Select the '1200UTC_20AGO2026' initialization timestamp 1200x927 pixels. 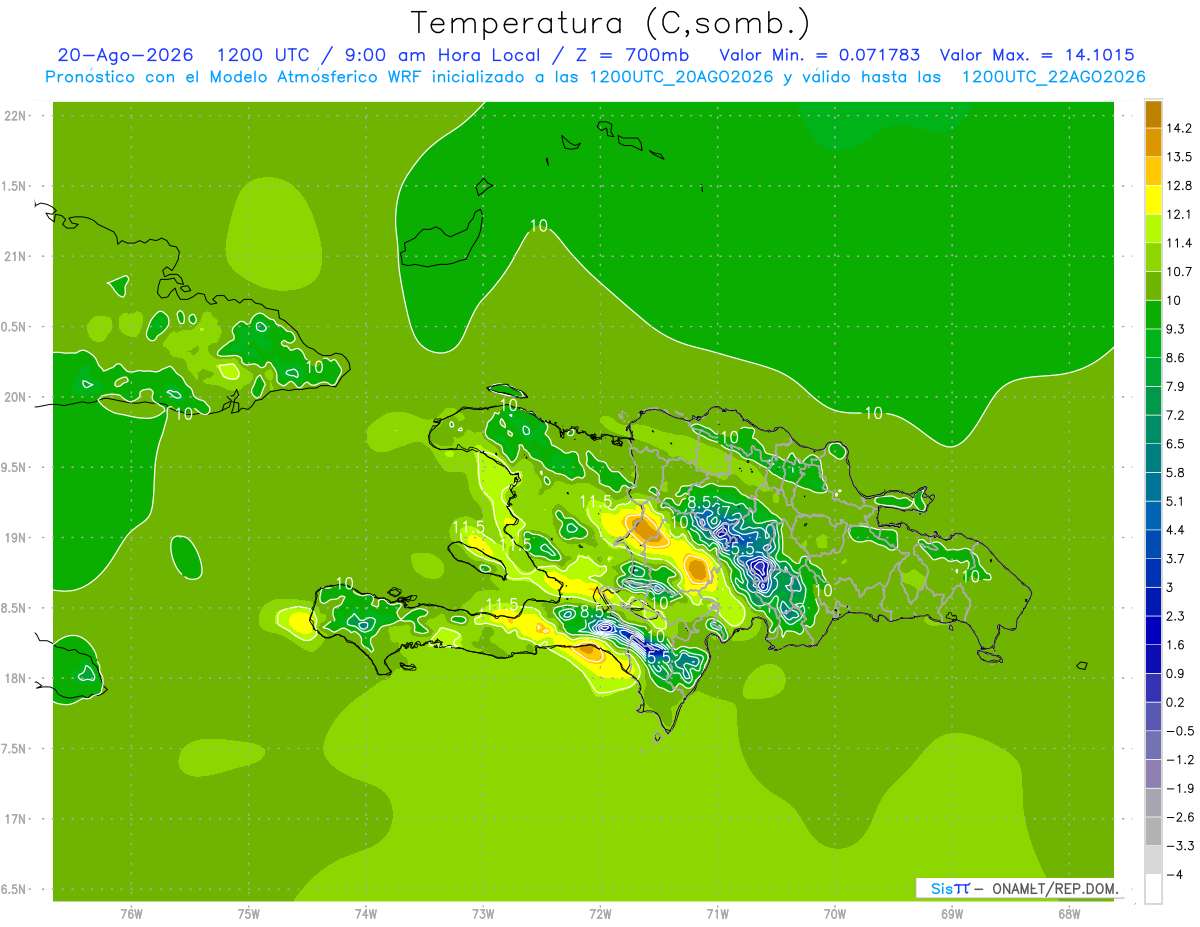(682, 77)
